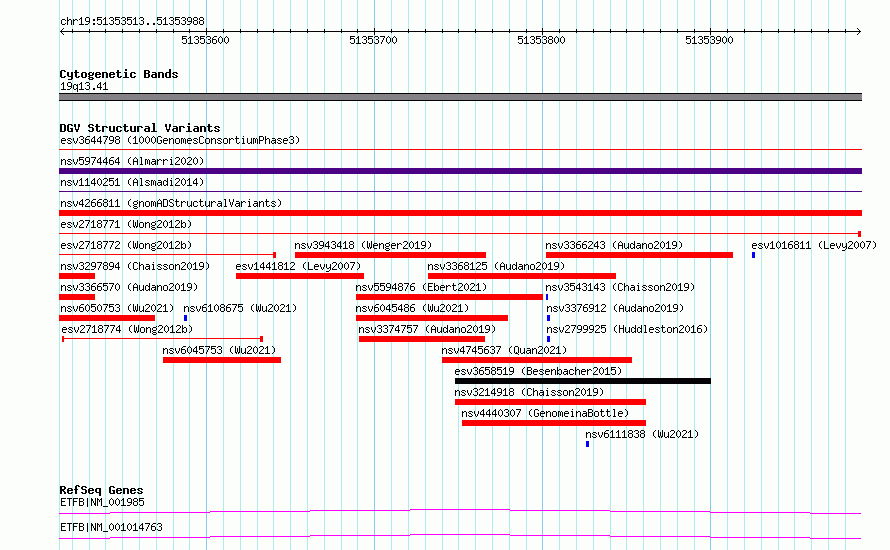Screen dimensions: 890x550
Task: Select the nsv6050753 Wu2021 variant label
Action: 117,308
